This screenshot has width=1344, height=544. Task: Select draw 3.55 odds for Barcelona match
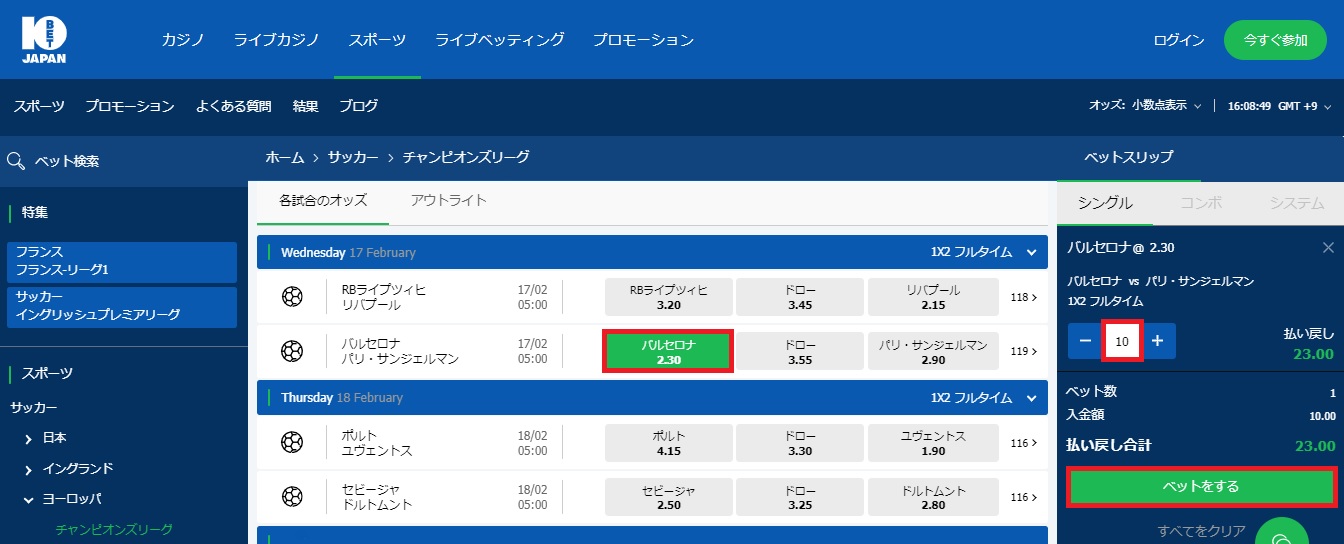(x=799, y=352)
